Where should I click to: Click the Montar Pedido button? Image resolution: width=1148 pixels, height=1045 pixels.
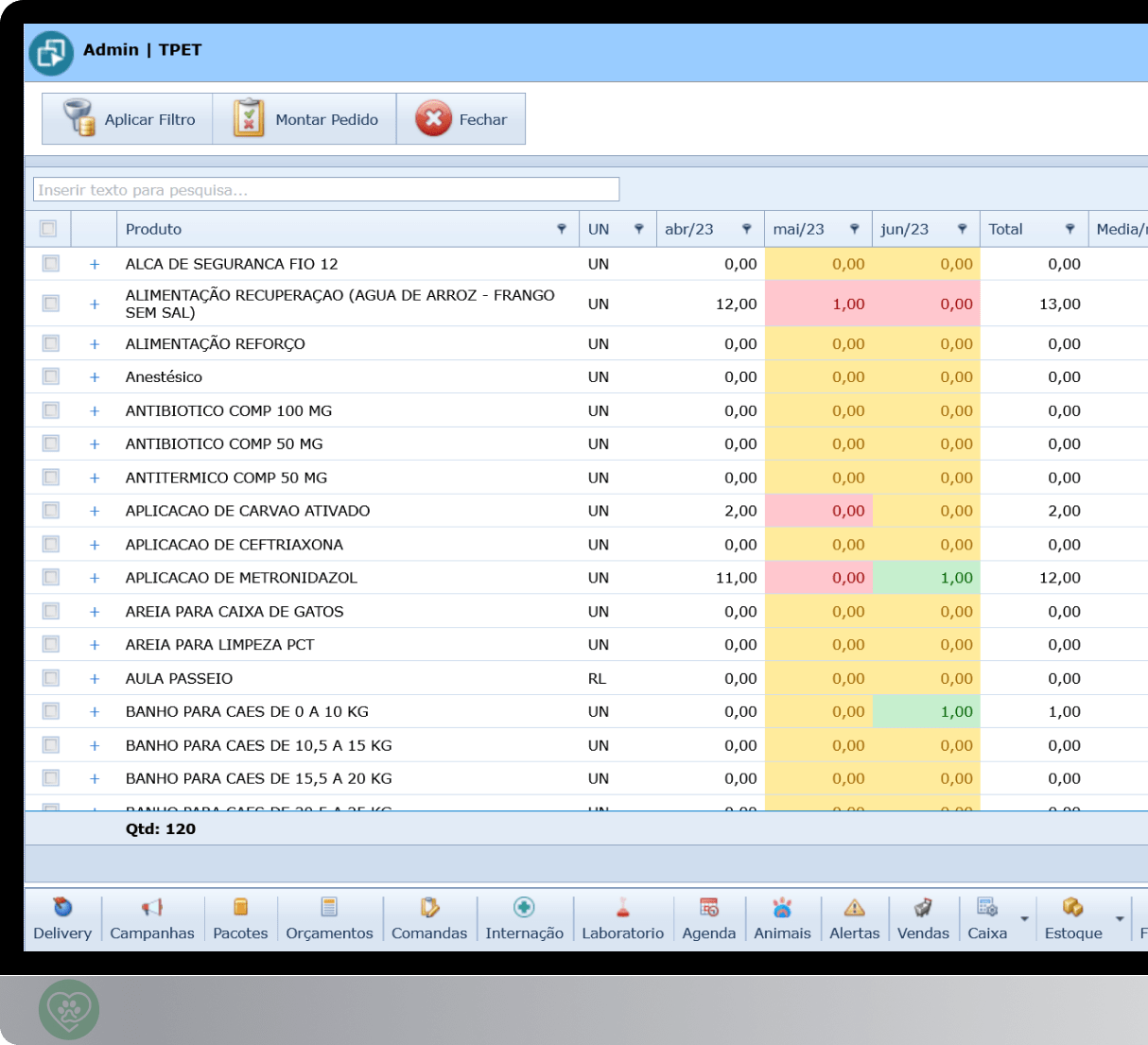[304, 119]
